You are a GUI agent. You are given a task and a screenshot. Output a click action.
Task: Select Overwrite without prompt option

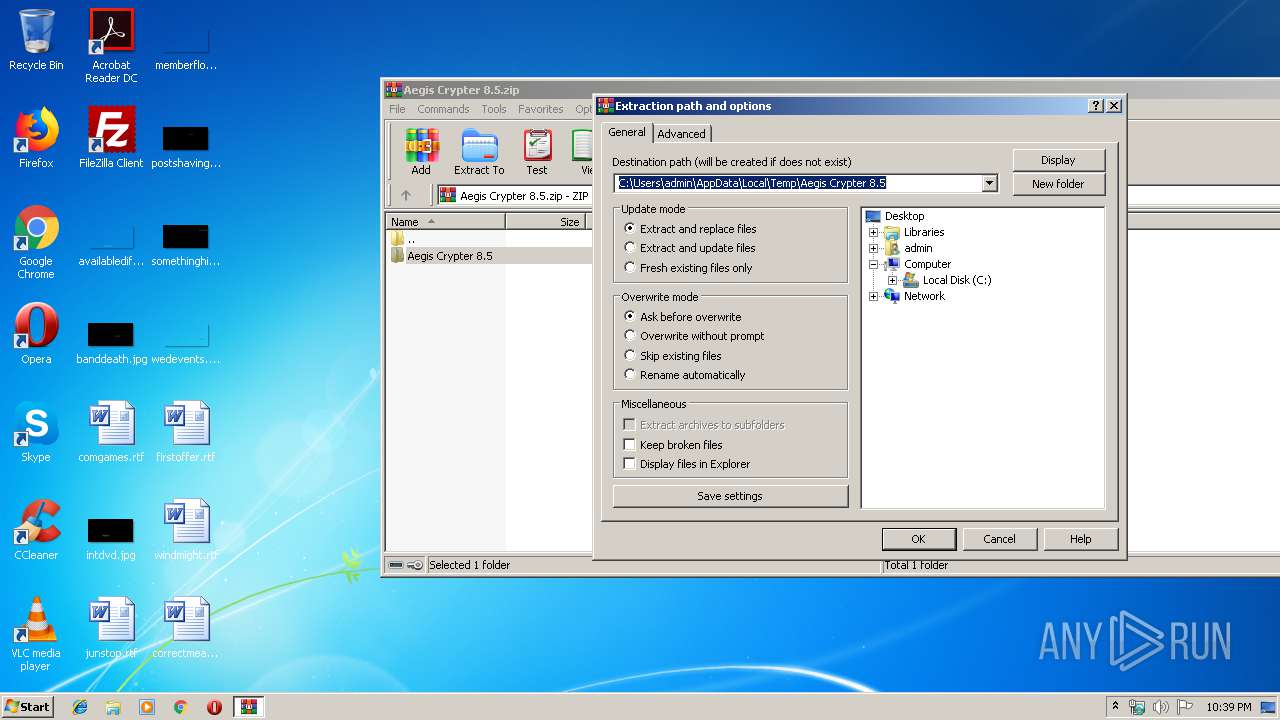[x=694, y=336]
